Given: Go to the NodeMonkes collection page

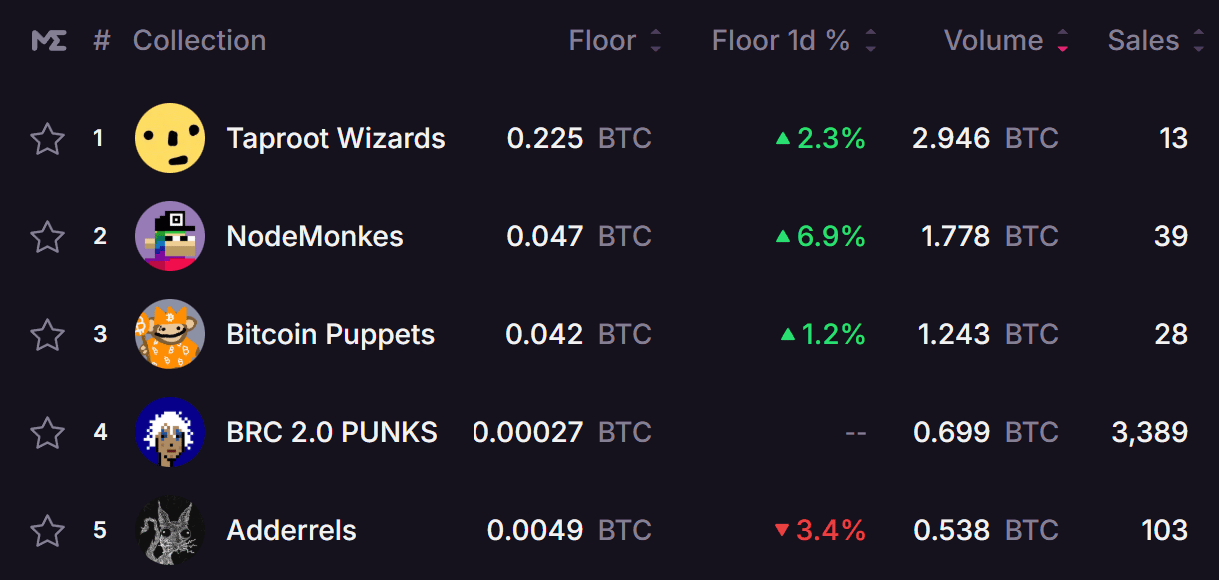Looking at the screenshot, I should (315, 236).
